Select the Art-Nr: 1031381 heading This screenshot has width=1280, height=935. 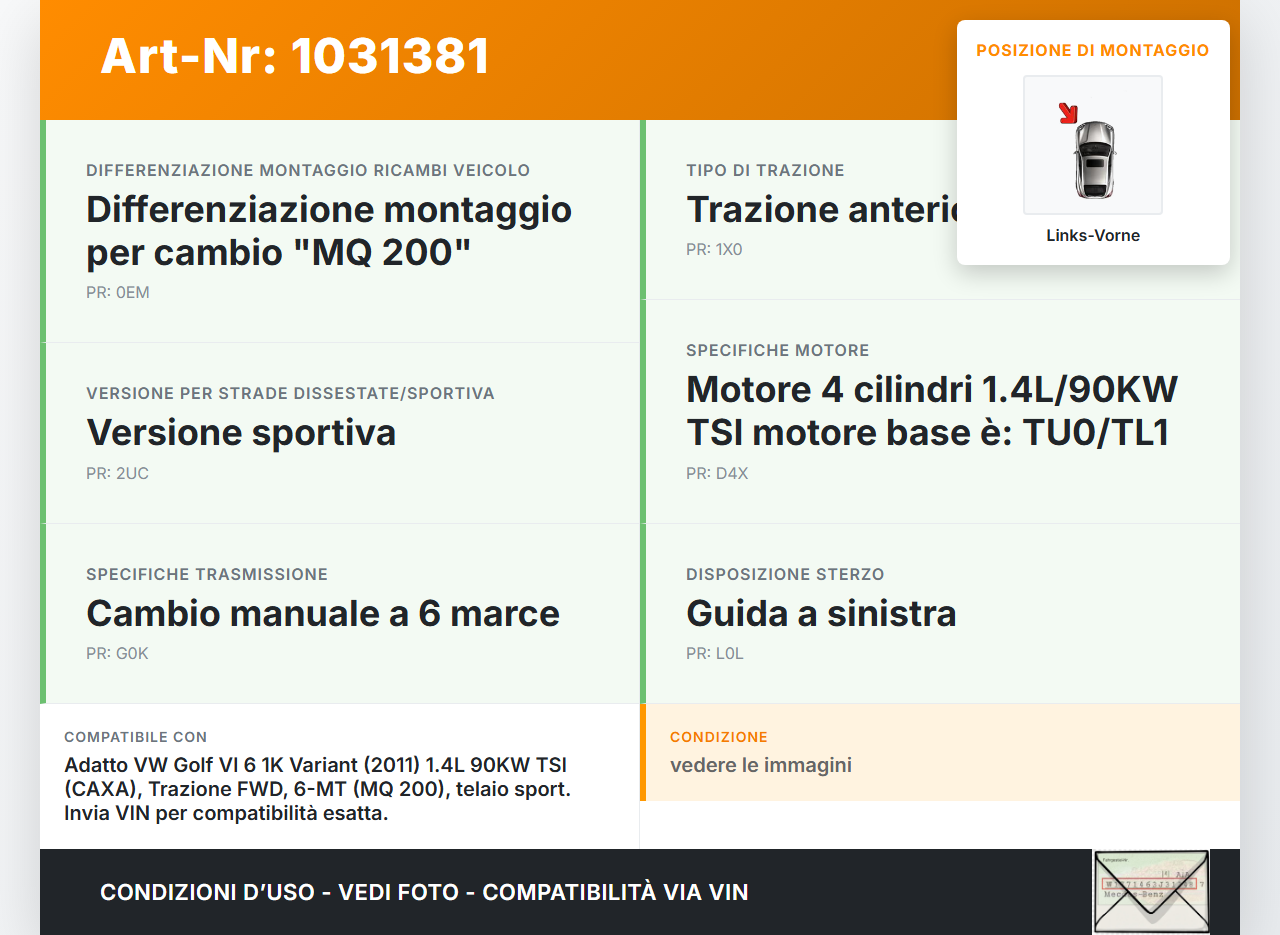point(295,56)
